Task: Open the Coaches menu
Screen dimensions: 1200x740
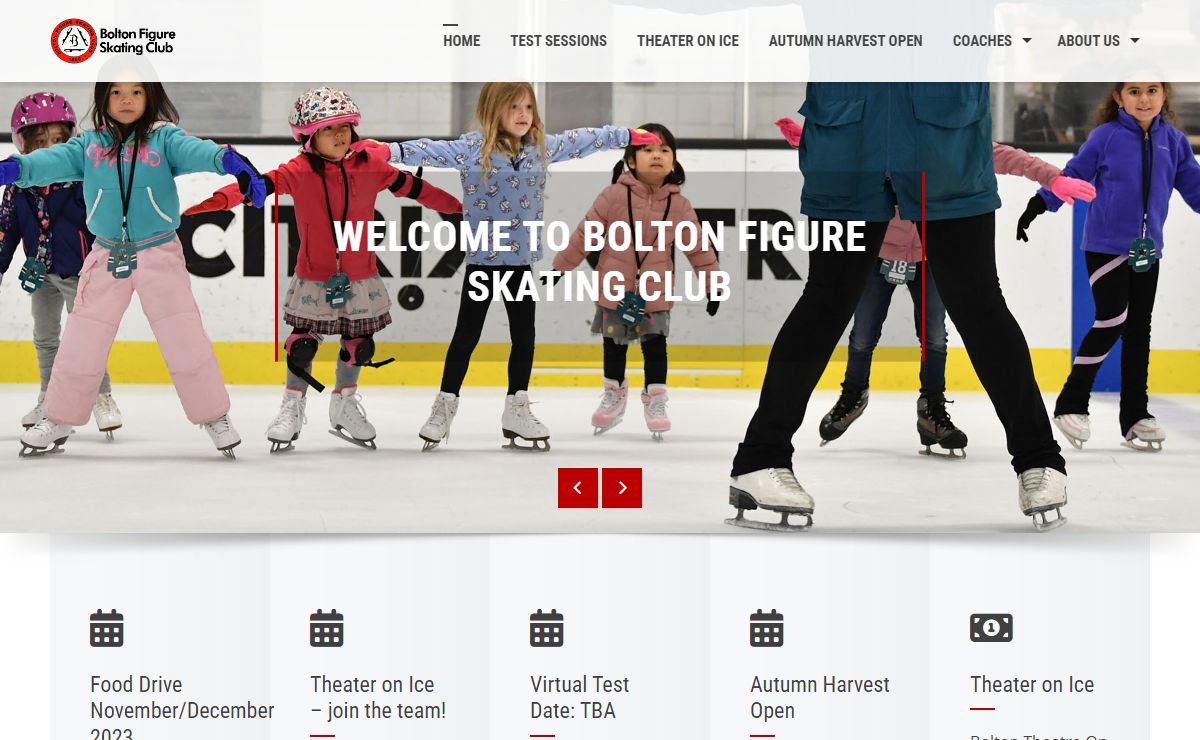Action: tap(982, 41)
